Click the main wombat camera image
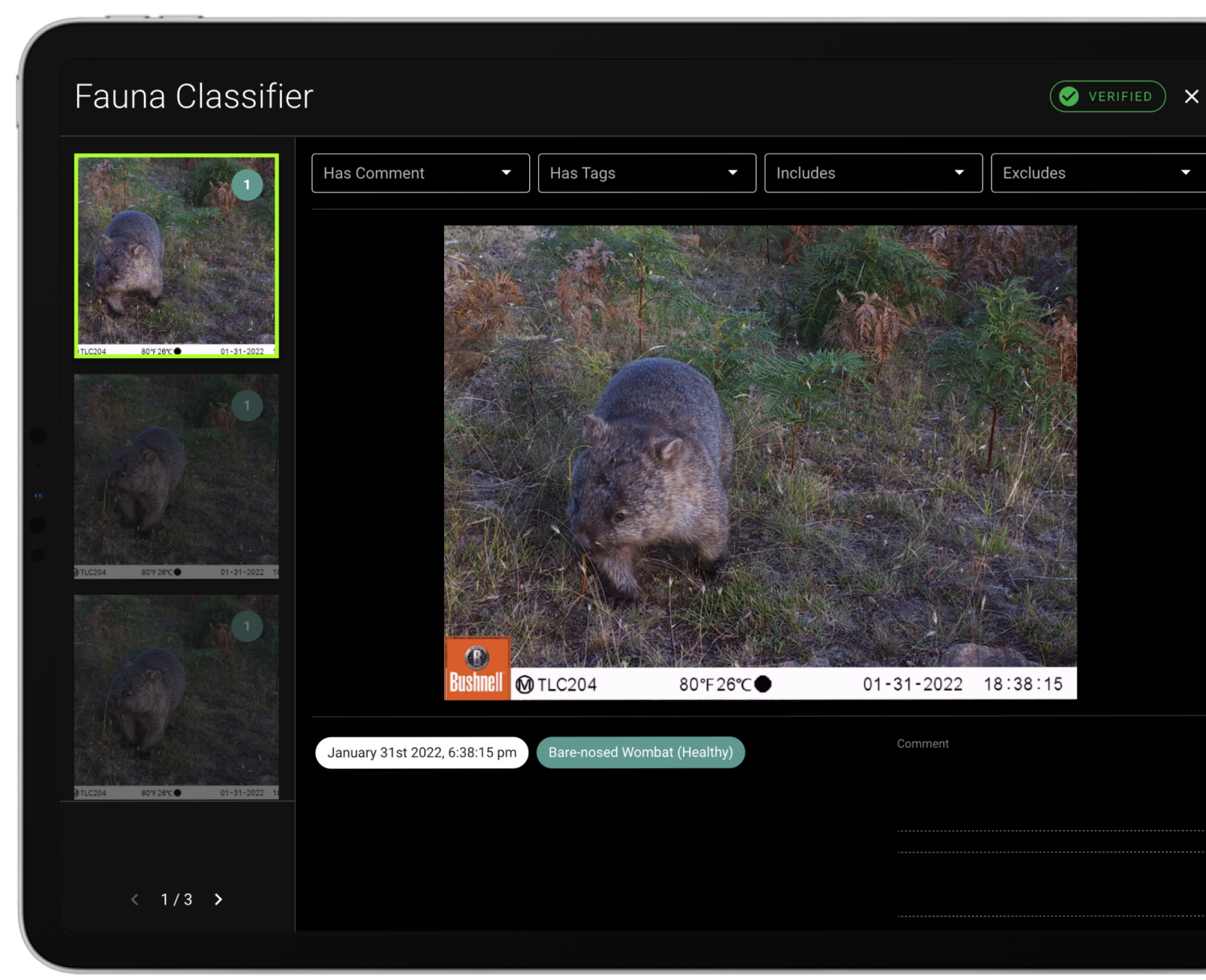1206x980 pixels. coord(760,462)
